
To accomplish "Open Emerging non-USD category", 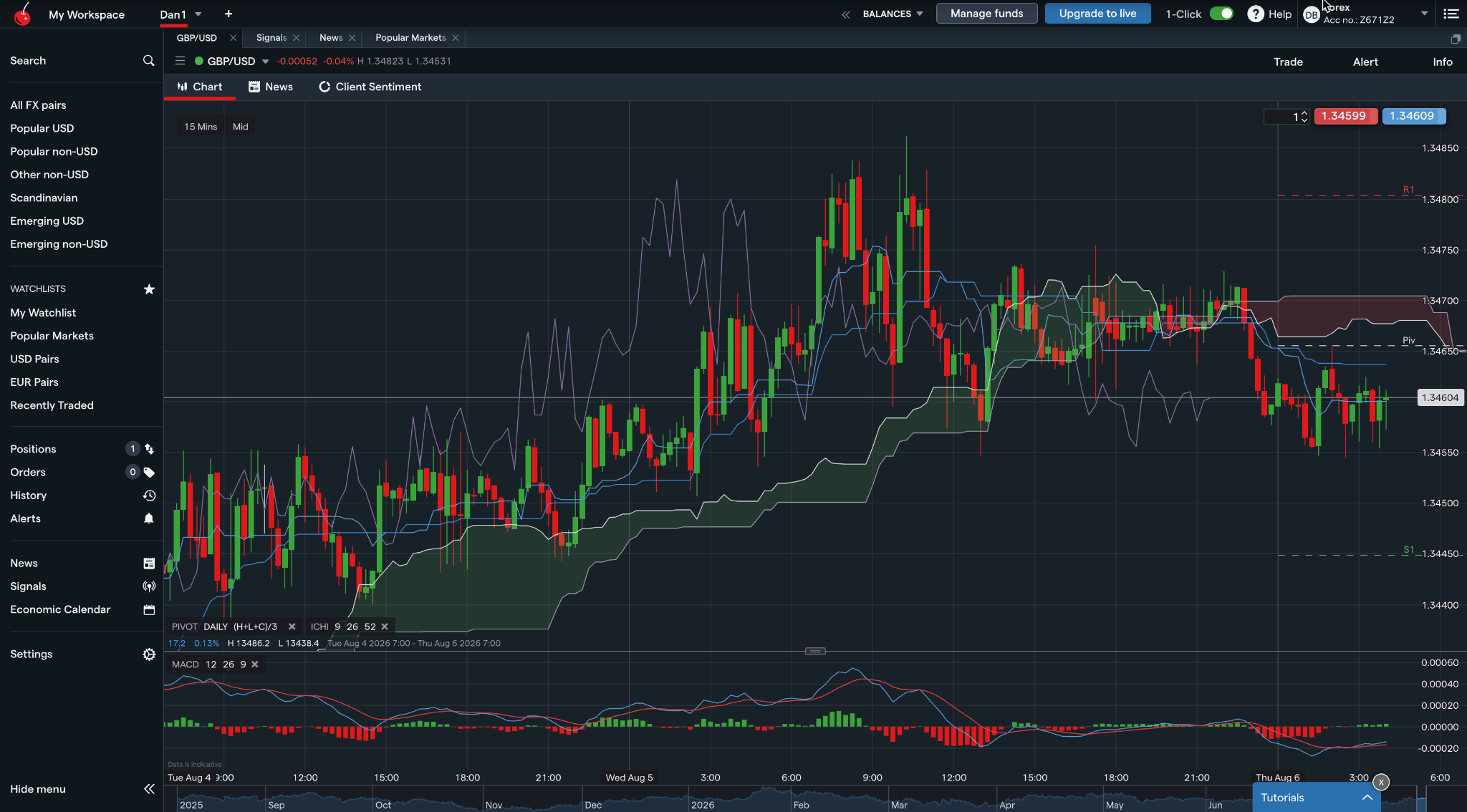I will [59, 244].
